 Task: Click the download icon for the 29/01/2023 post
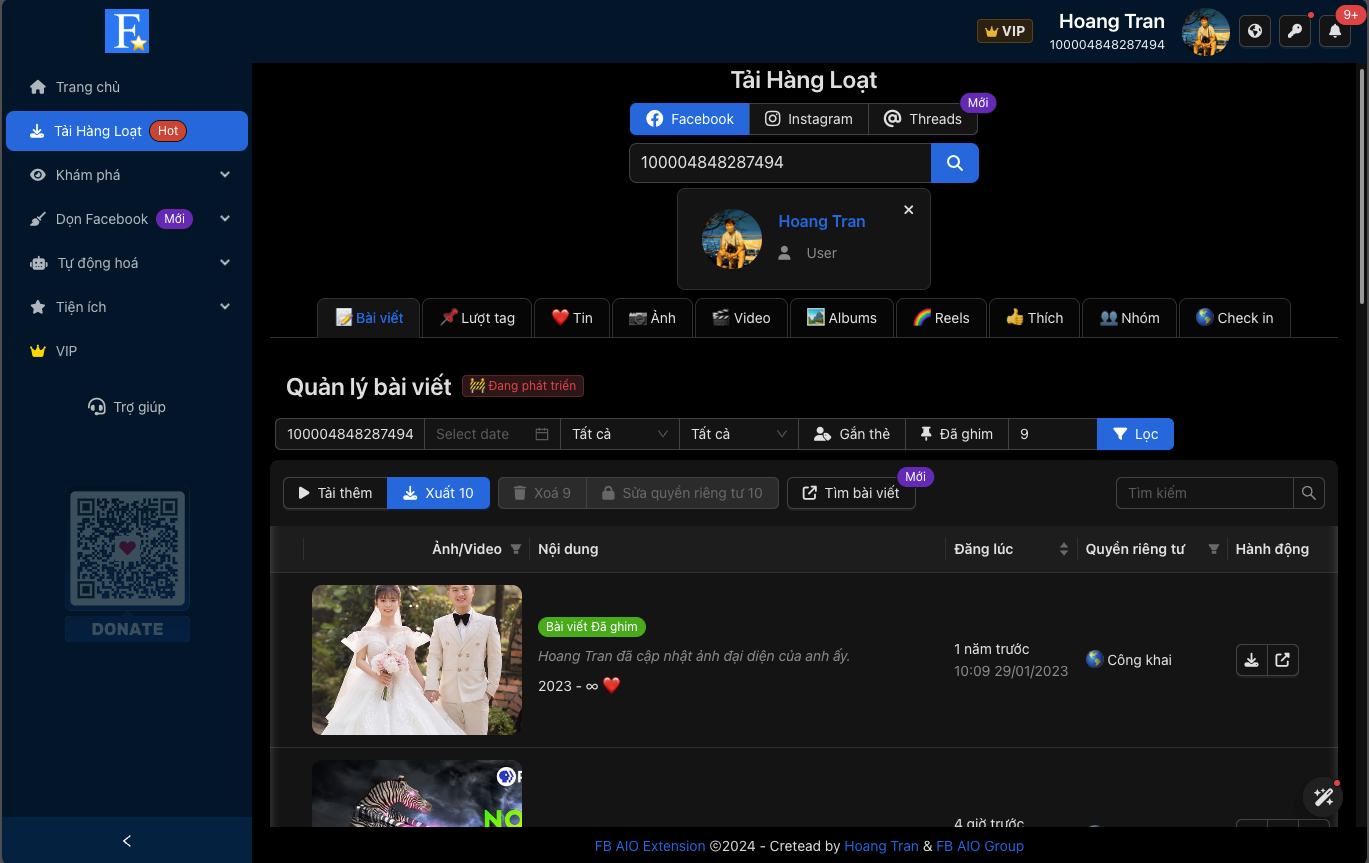(x=1251, y=660)
